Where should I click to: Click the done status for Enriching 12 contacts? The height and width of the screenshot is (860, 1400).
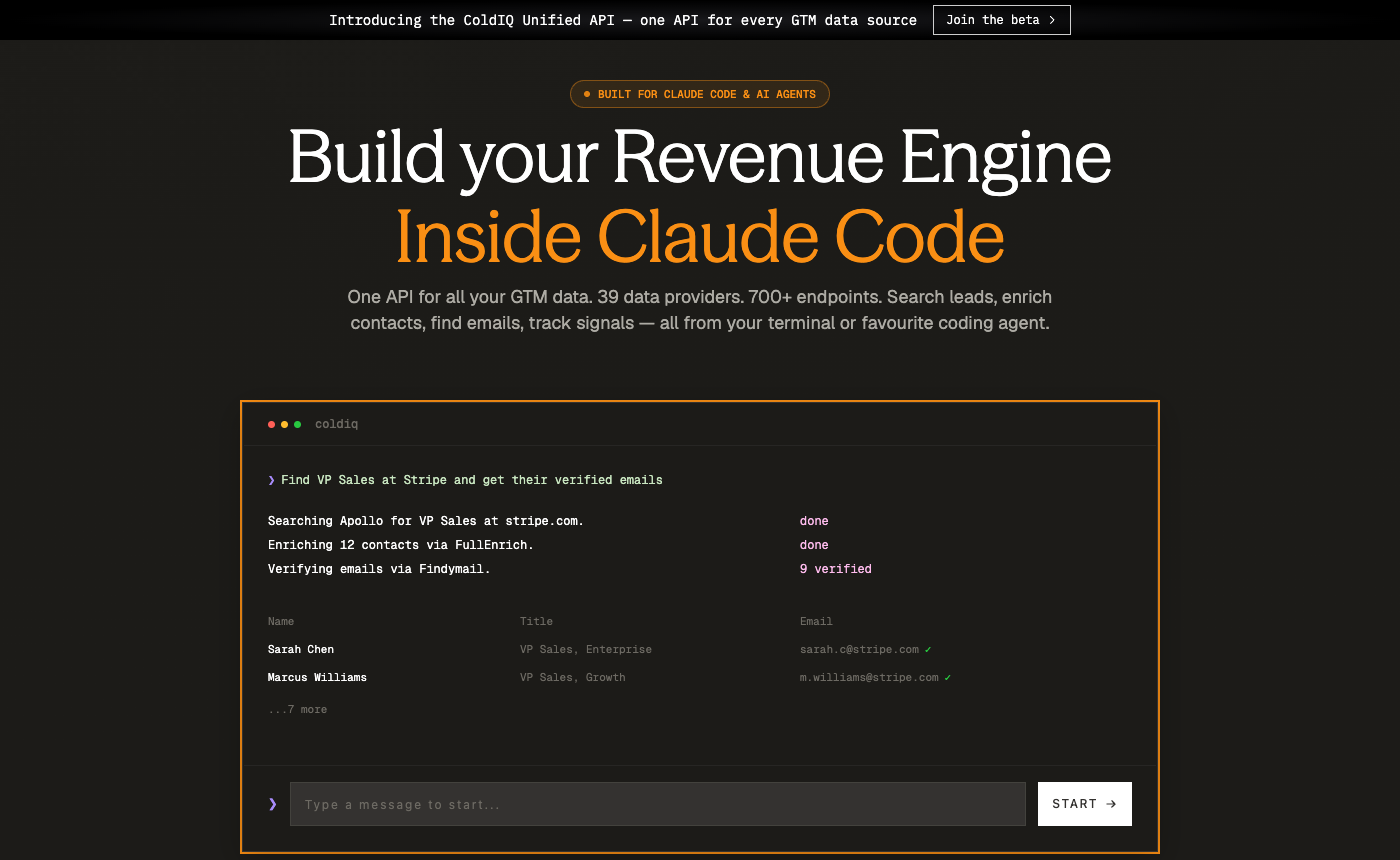814,545
